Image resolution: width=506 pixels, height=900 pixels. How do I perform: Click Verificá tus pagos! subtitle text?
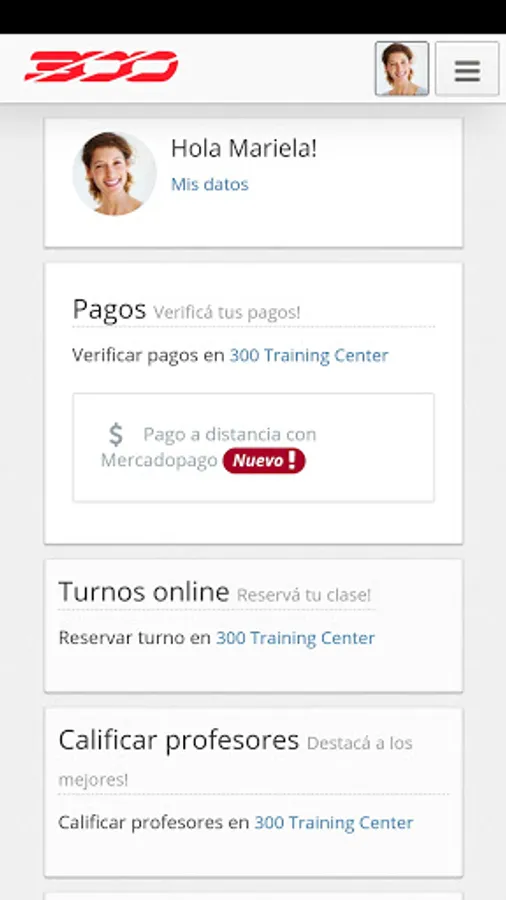227,313
